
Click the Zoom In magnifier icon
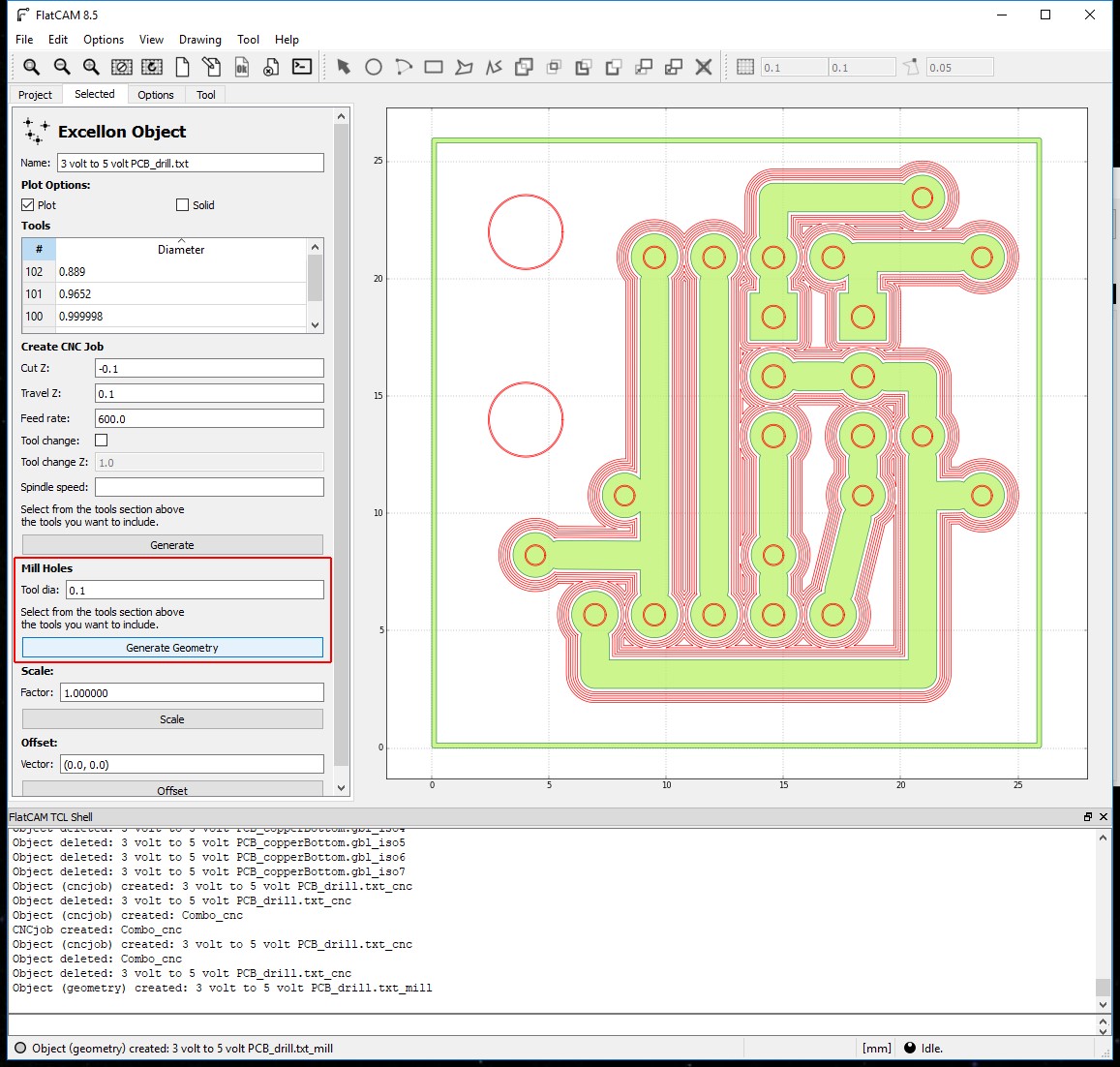click(x=91, y=67)
